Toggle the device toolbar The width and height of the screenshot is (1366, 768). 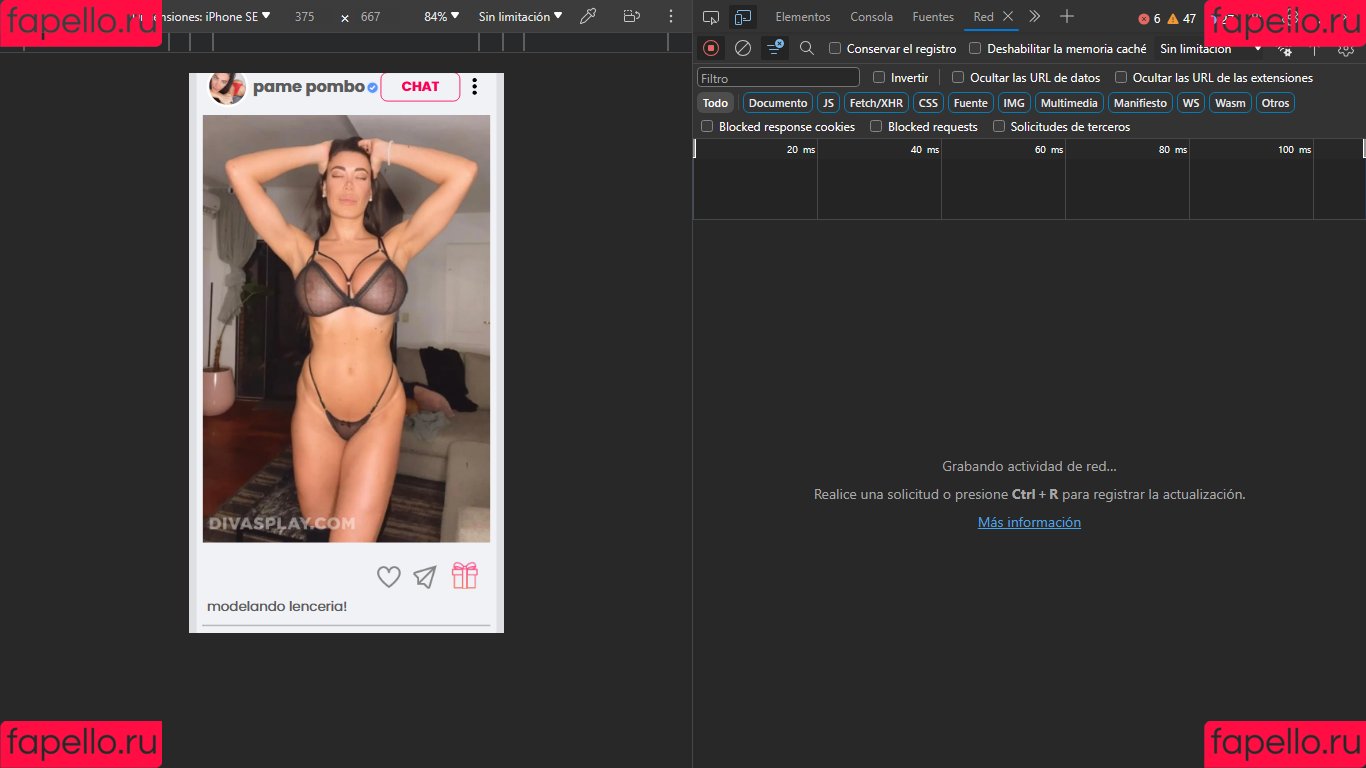click(x=742, y=17)
